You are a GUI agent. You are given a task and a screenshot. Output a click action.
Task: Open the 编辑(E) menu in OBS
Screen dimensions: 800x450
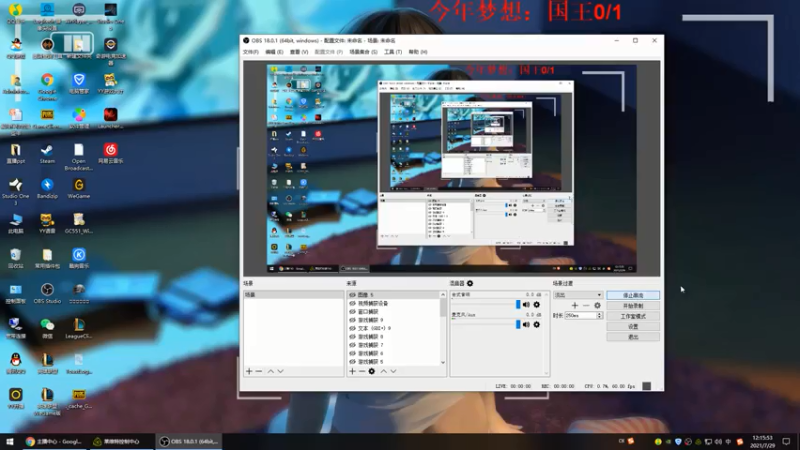274,52
